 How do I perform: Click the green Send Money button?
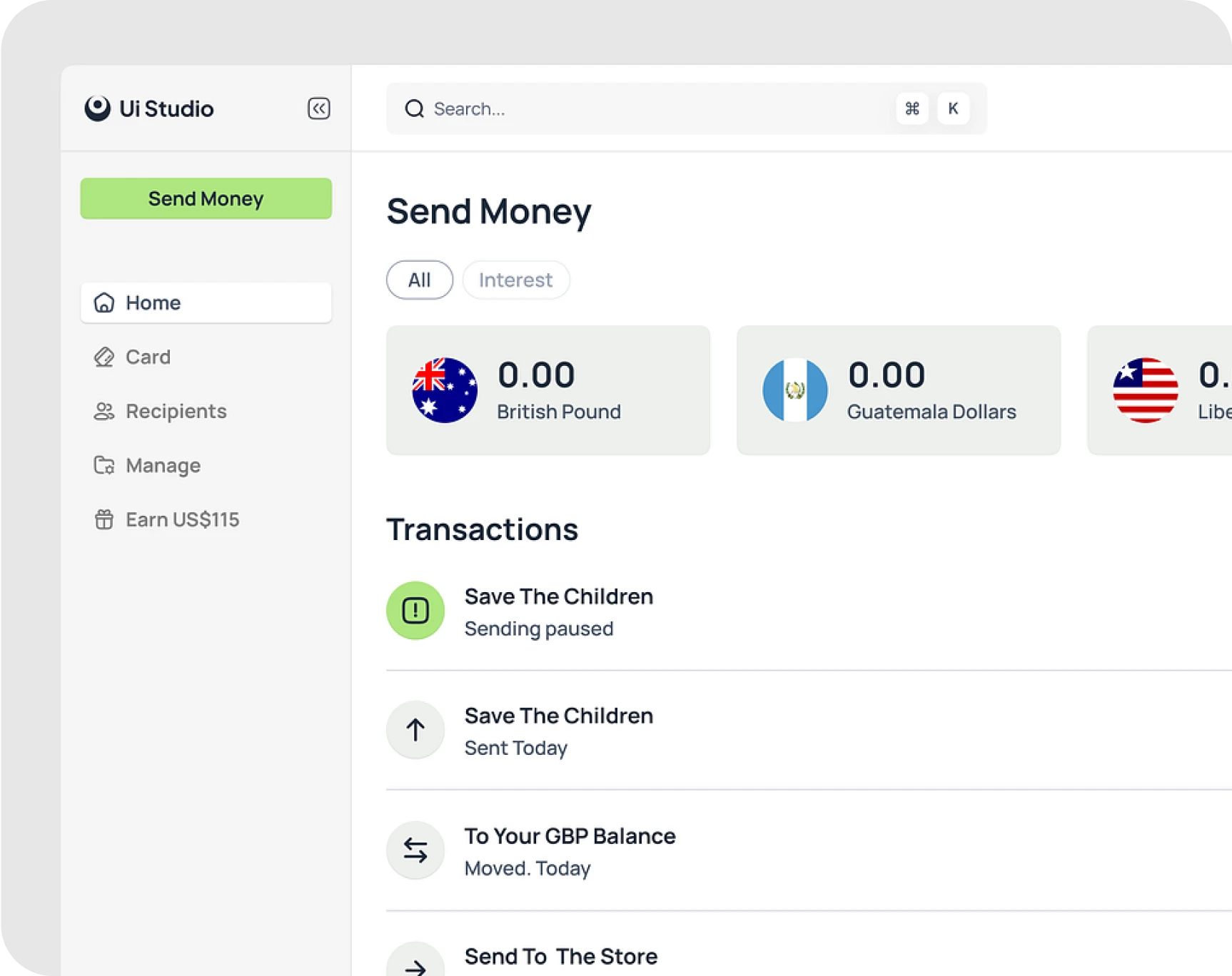click(206, 198)
